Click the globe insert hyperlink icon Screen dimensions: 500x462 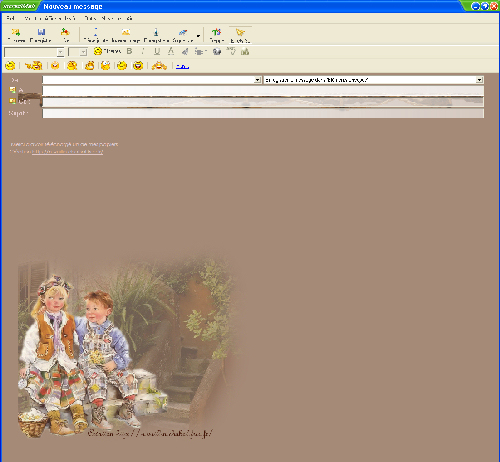pos(217,51)
